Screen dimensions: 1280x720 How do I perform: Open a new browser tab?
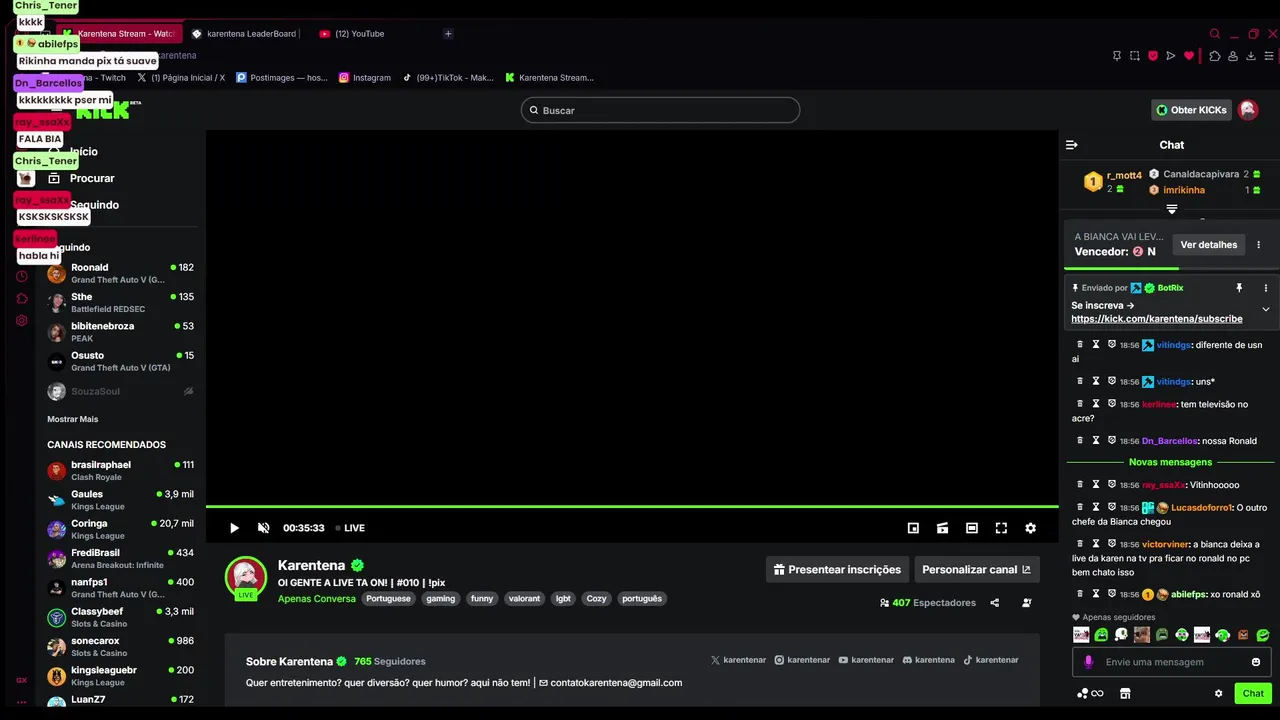point(448,34)
